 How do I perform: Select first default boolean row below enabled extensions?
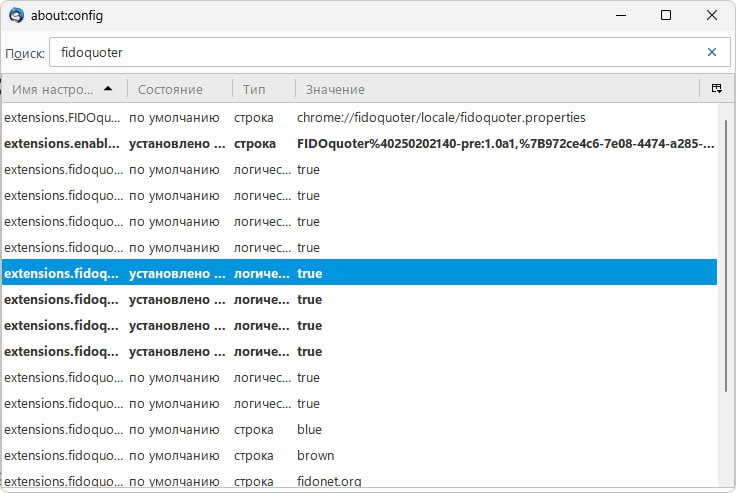(358, 169)
